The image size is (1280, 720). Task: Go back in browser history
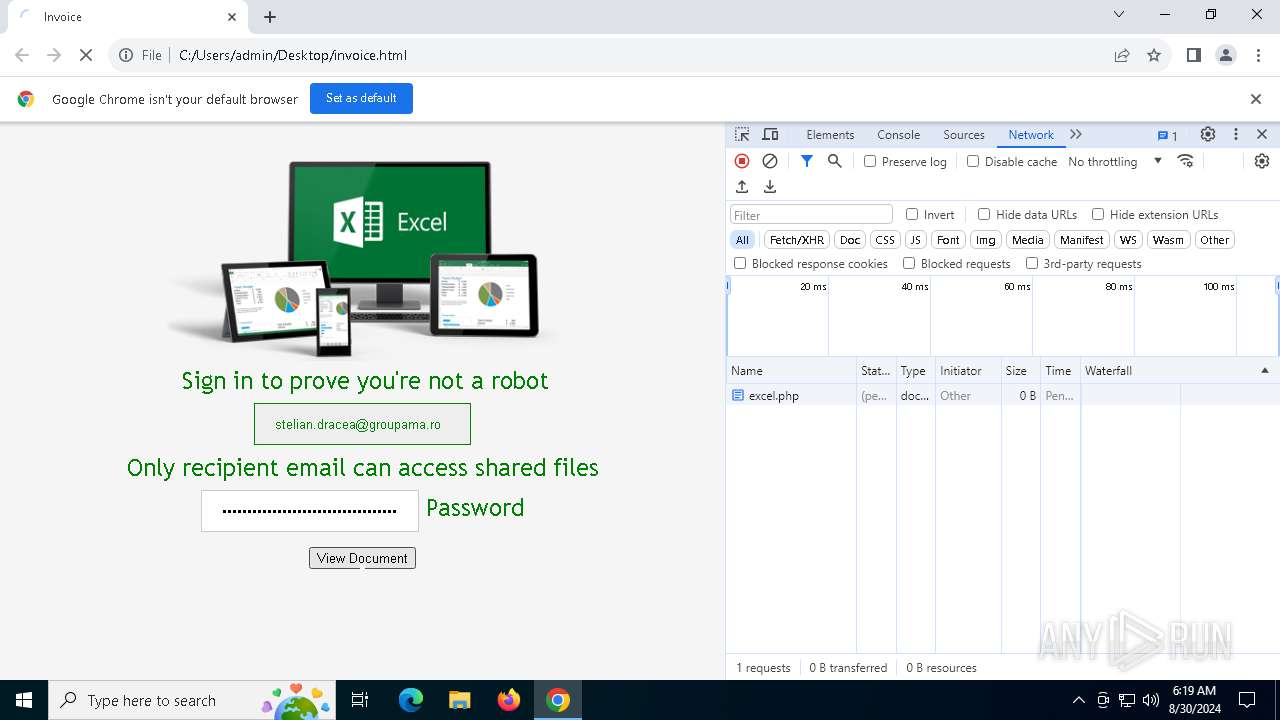[22, 55]
